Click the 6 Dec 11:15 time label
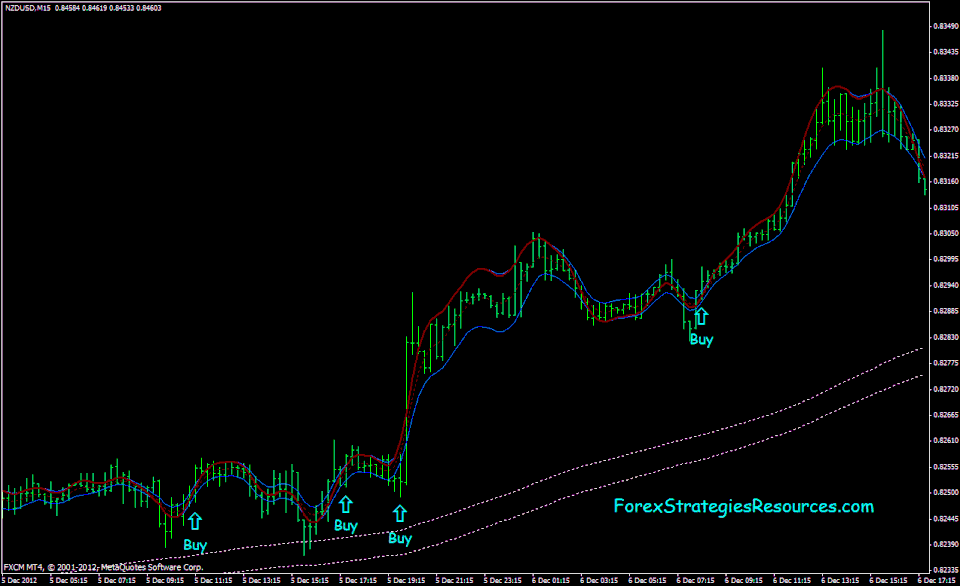The width and height of the screenshot is (960, 586). point(792,580)
